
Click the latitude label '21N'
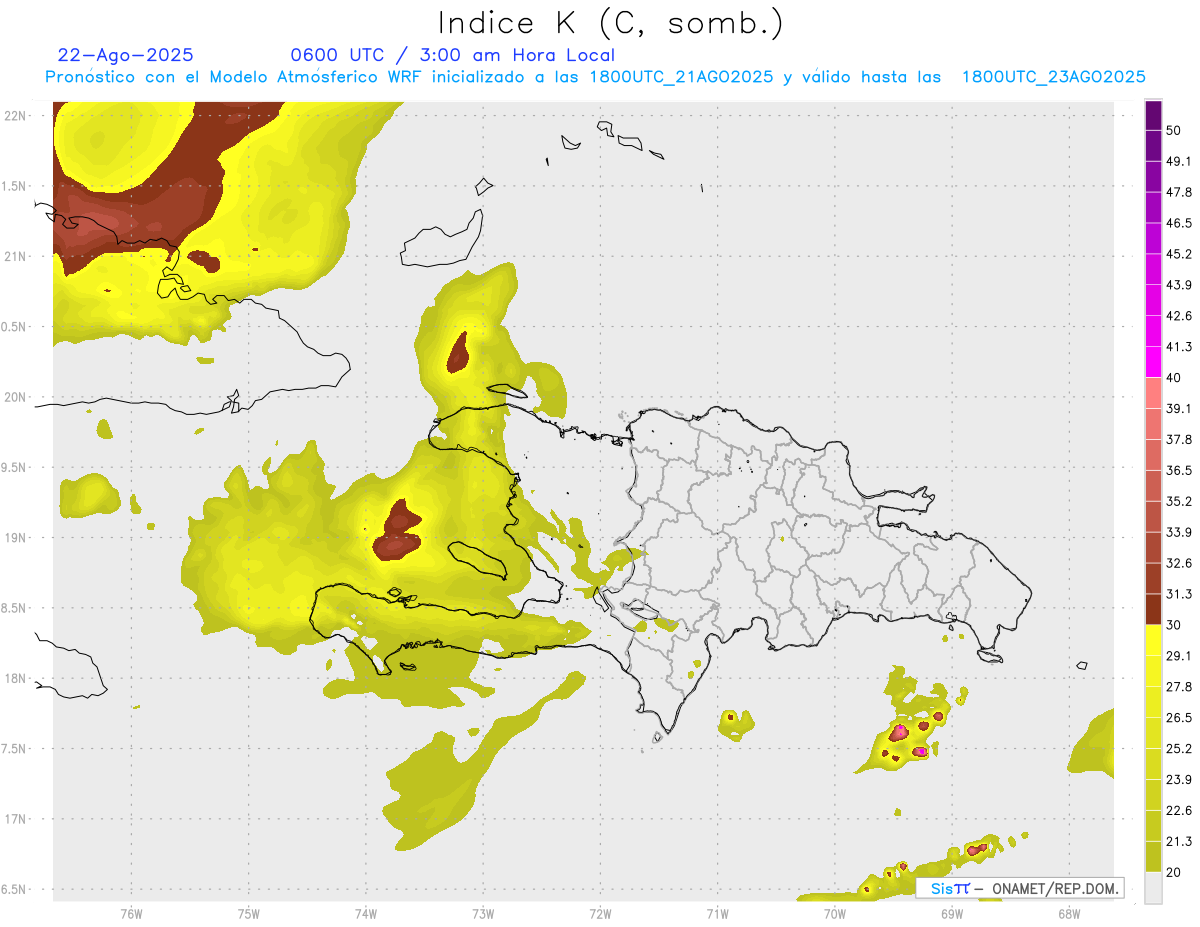pyautogui.click(x=15, y=256)
